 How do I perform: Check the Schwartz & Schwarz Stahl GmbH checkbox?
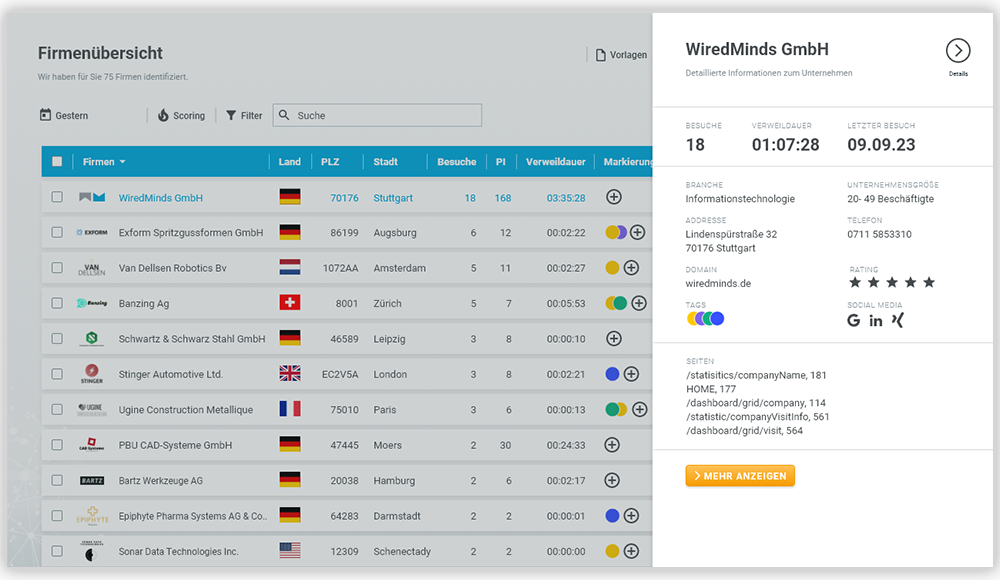coord(57,339)
